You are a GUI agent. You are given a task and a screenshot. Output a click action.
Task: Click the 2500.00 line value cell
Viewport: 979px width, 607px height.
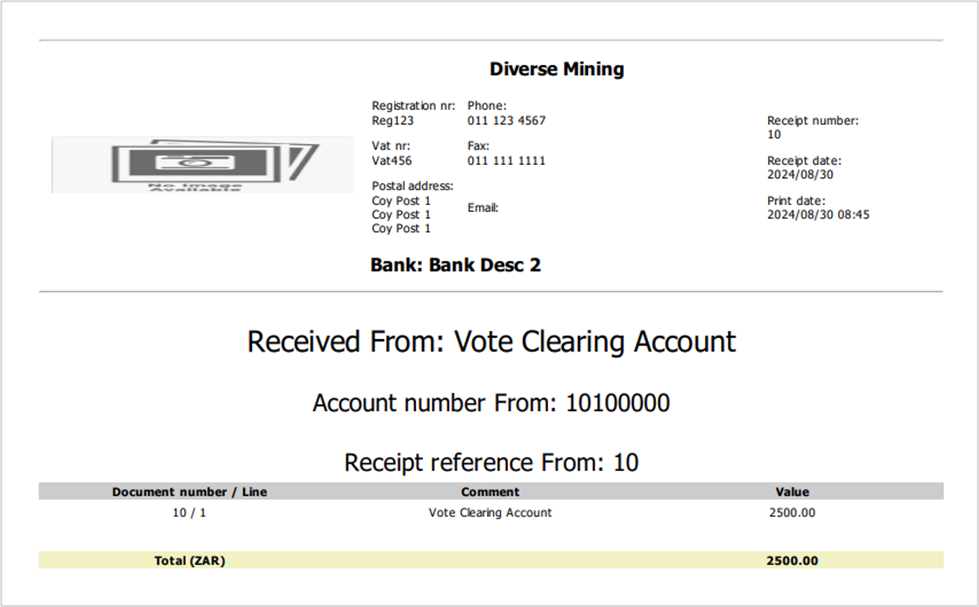[792, 513]
